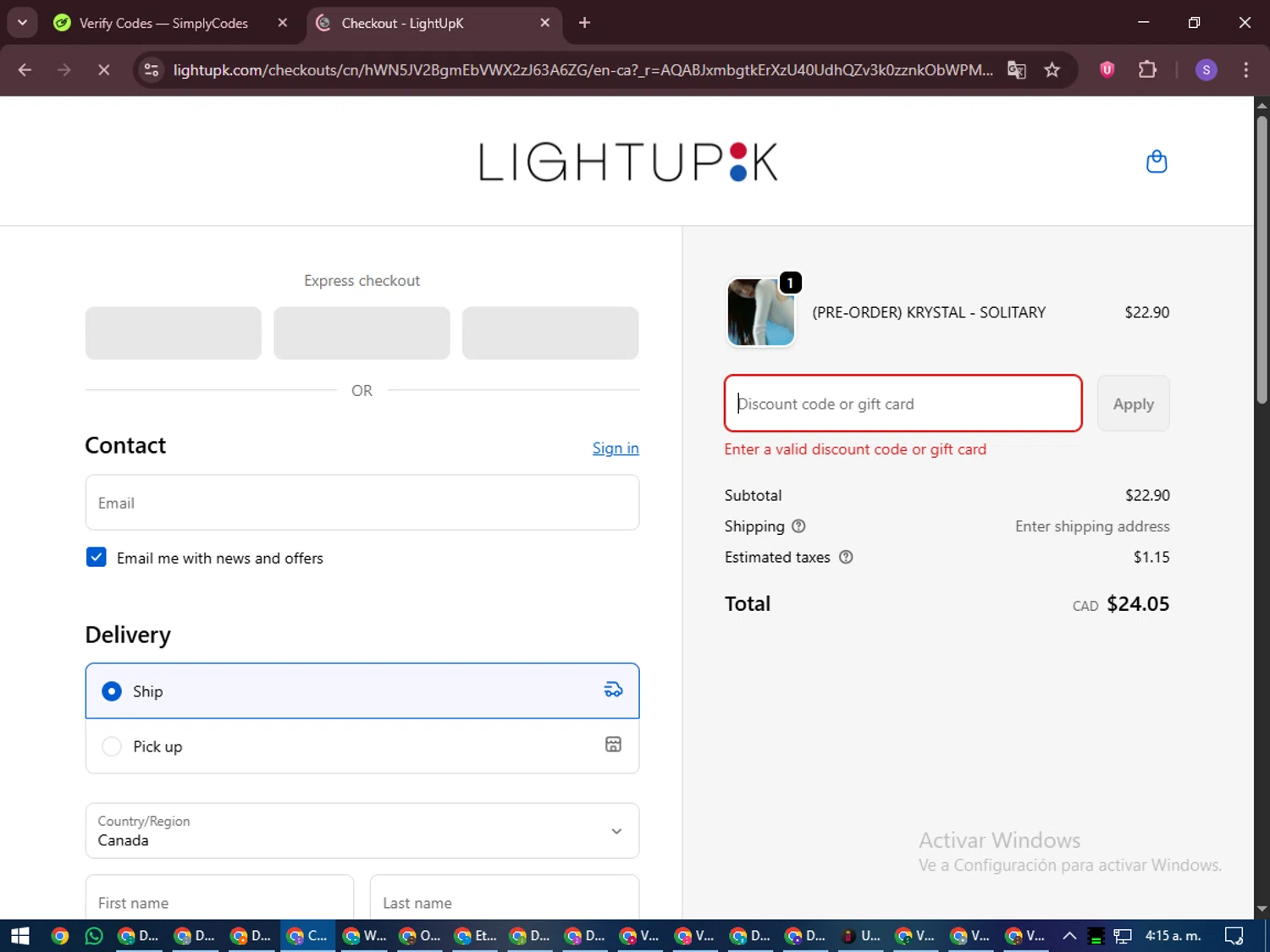Click the Enter shipping address text
1270x952 pixels.
pos(1092,526)
